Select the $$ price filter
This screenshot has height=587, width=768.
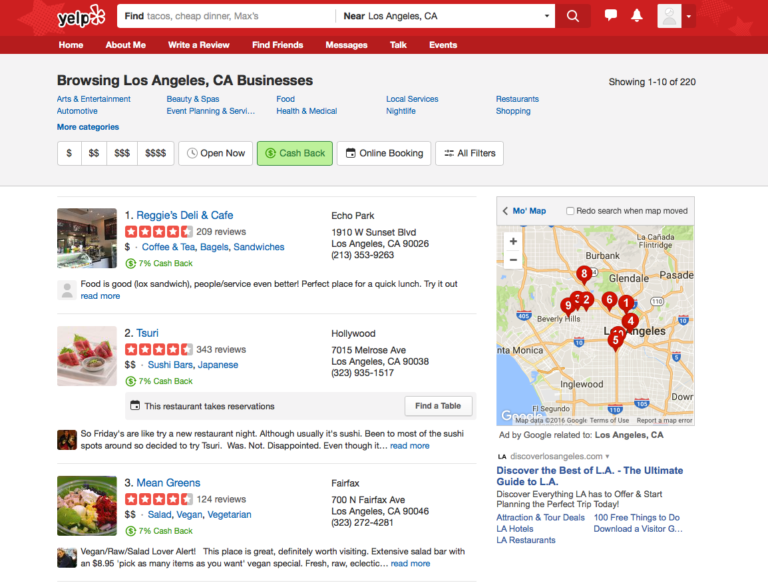[94, 153]
